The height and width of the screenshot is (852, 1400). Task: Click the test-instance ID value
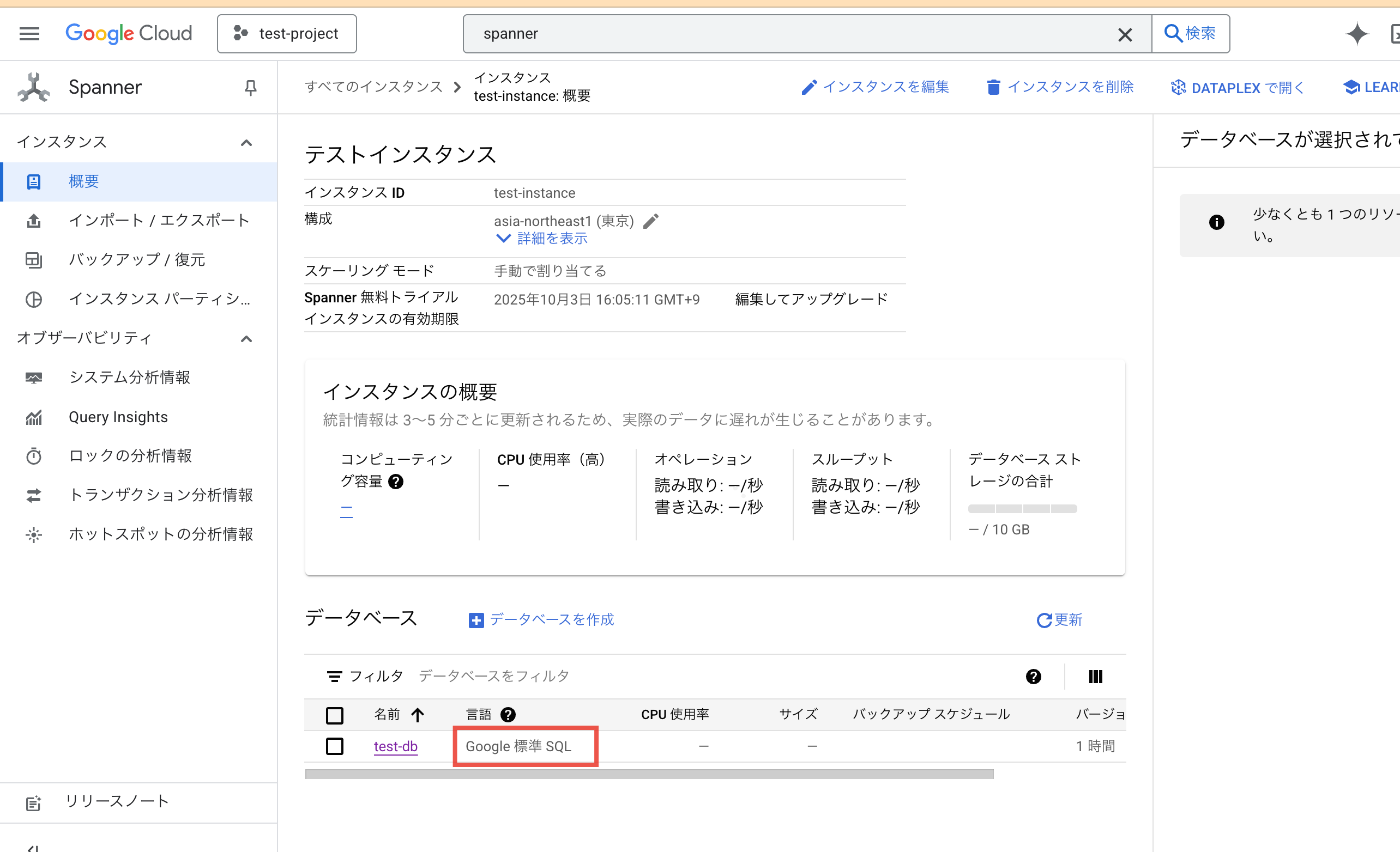click(535, 193)
